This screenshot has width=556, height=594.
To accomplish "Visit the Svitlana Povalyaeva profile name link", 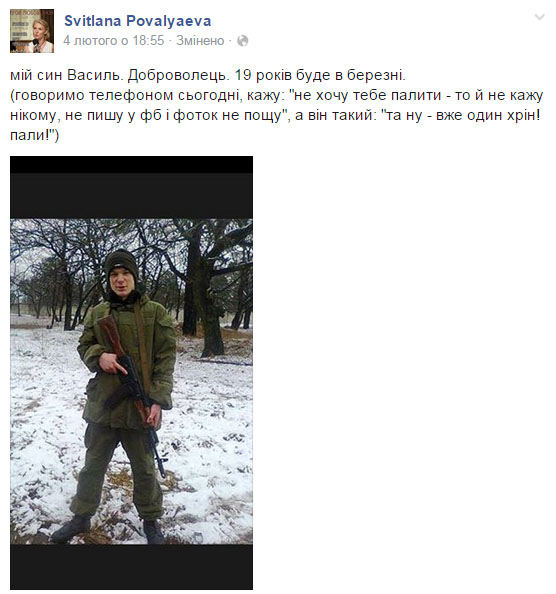I will point(137,20).
